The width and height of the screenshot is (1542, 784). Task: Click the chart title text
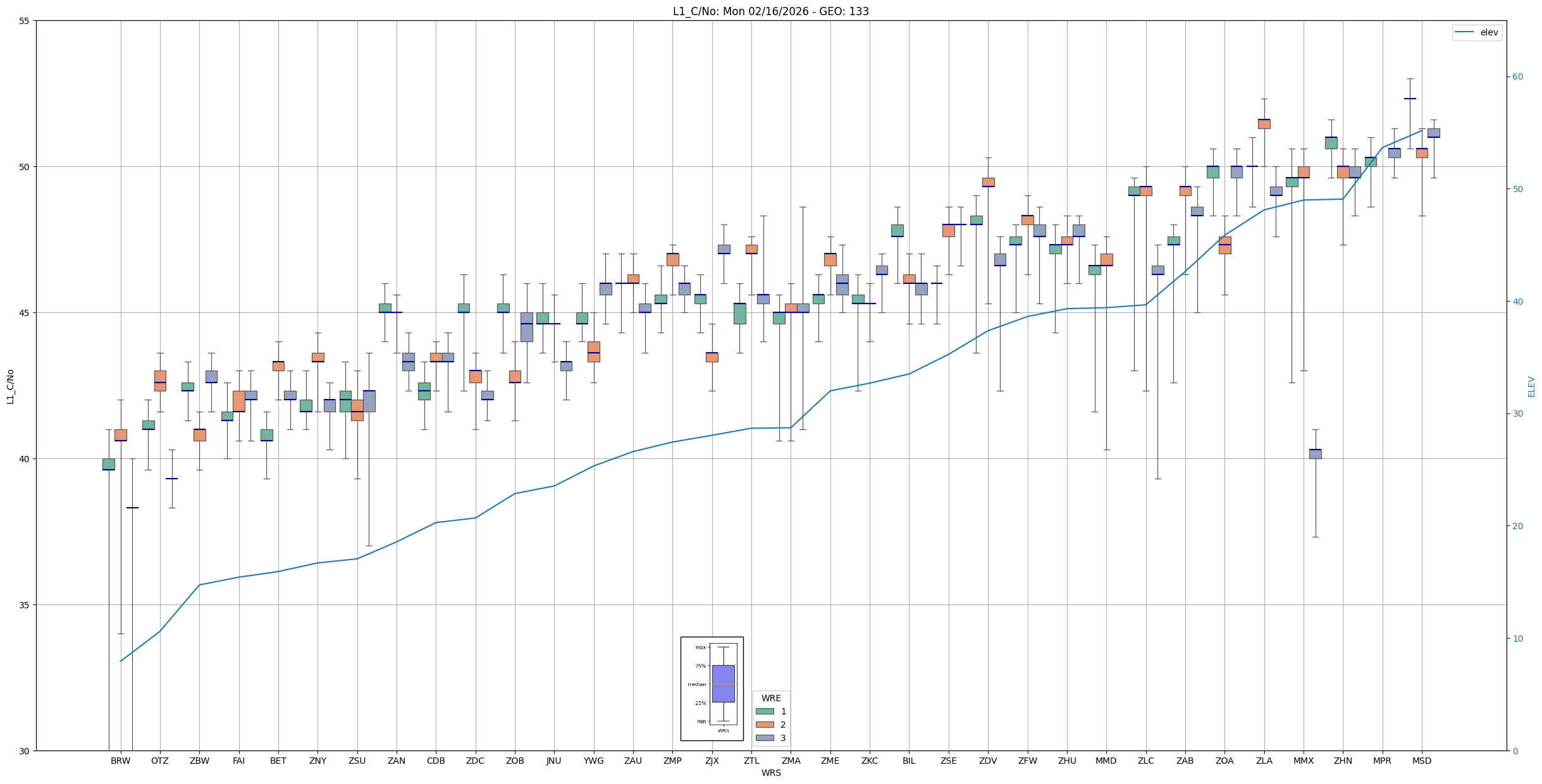click(x=770, y=11)
